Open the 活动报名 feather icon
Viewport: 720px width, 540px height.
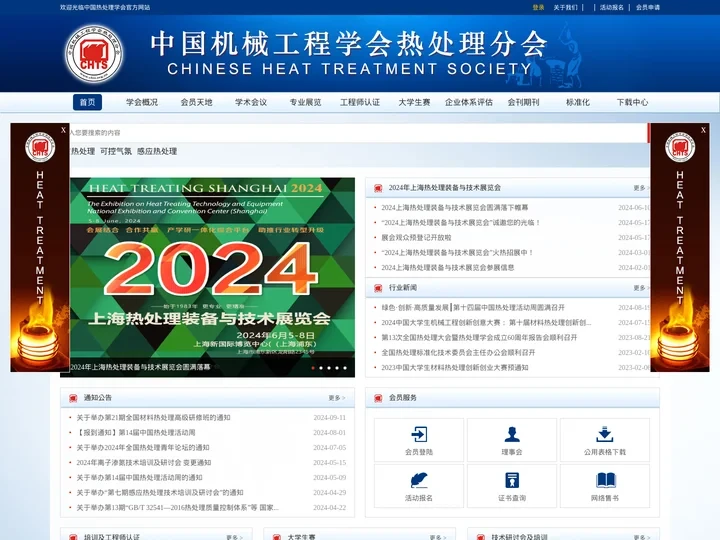pos(419,480)
